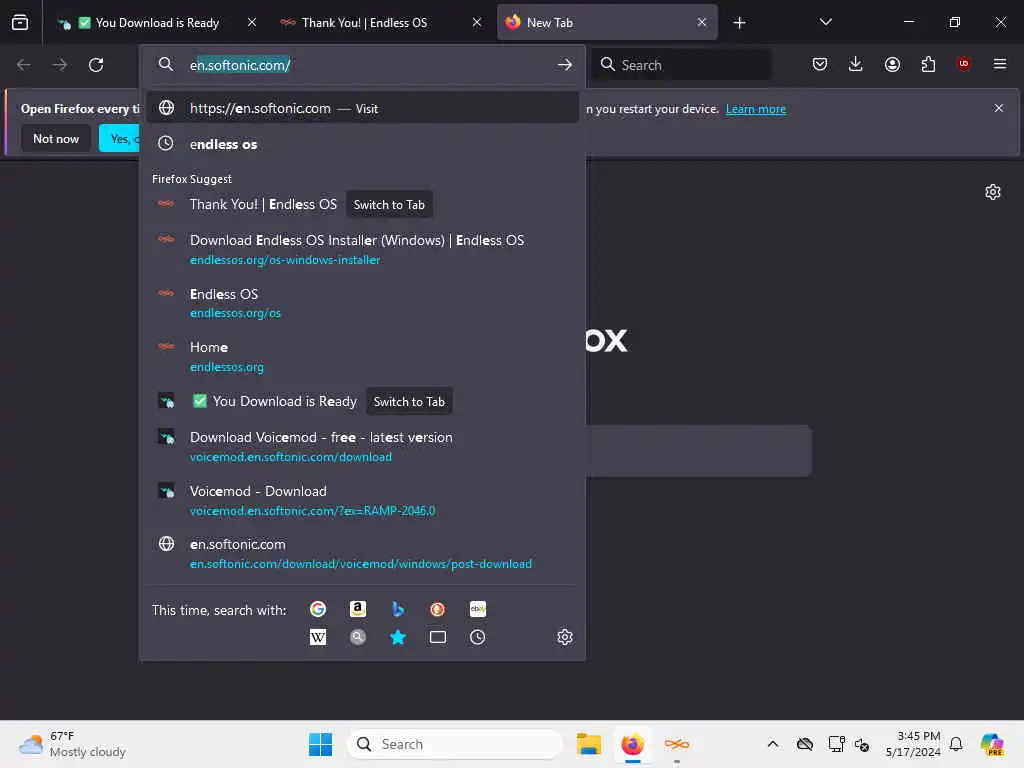1024x768 pixels.
Task: Open search settings gear in dropdown
Action: (565, 637)
